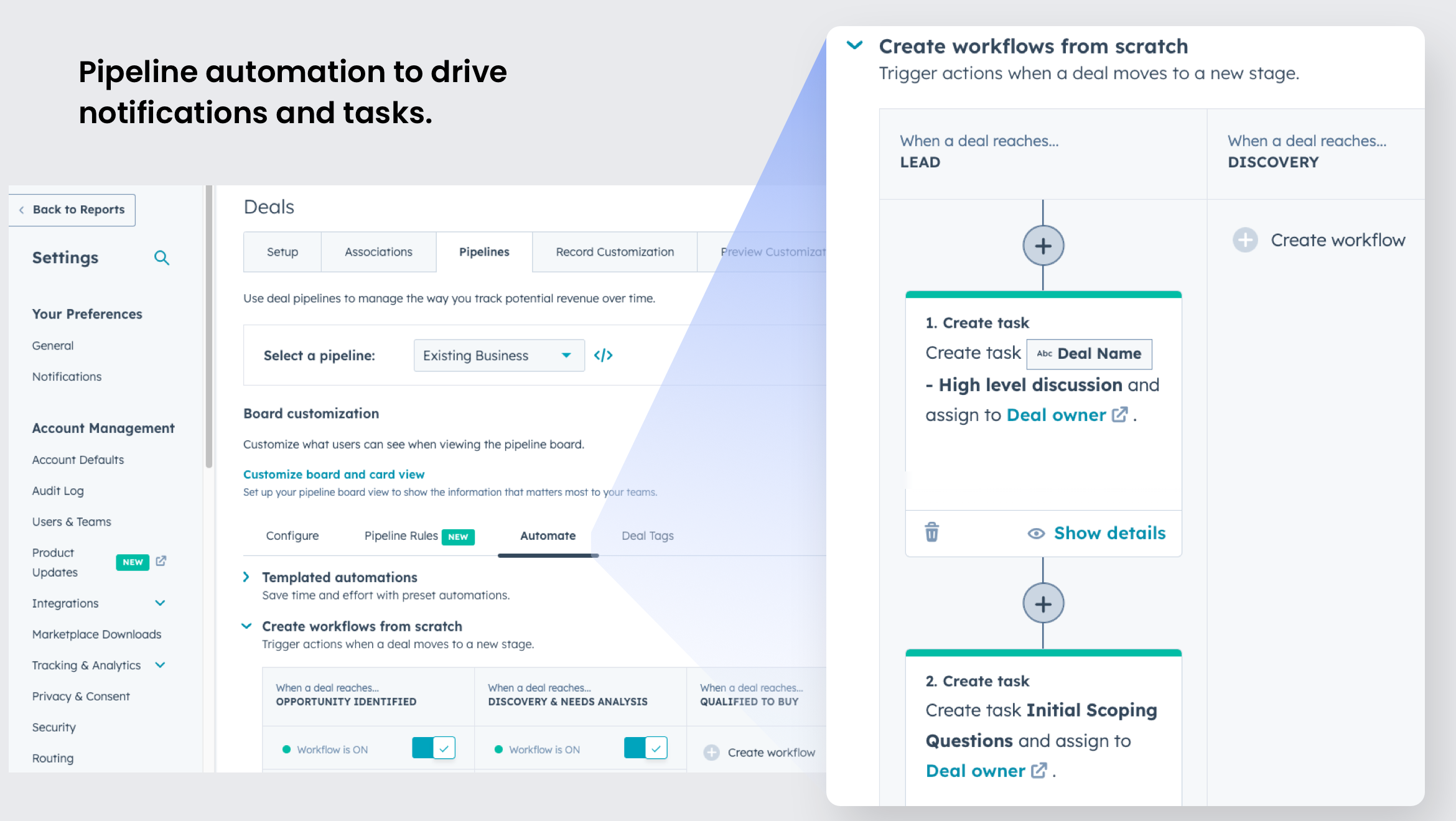Expand Integrations in the settings sidebar
1456x821 pixels.
tap(160, 603)
